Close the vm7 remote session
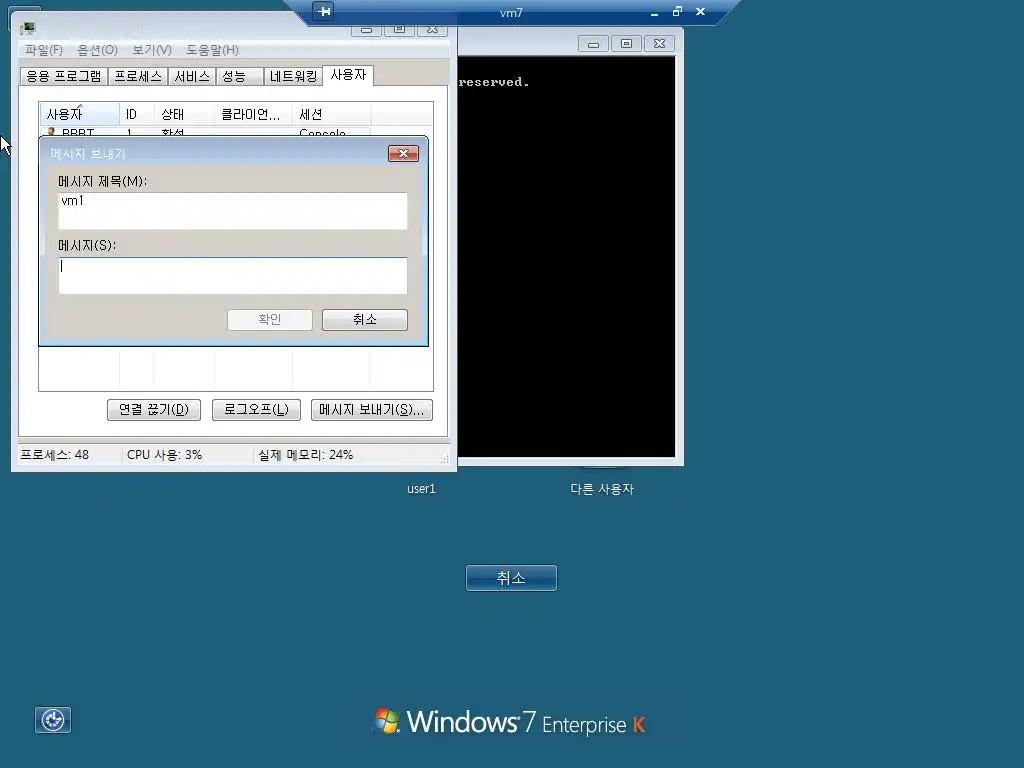 point(700,11)
